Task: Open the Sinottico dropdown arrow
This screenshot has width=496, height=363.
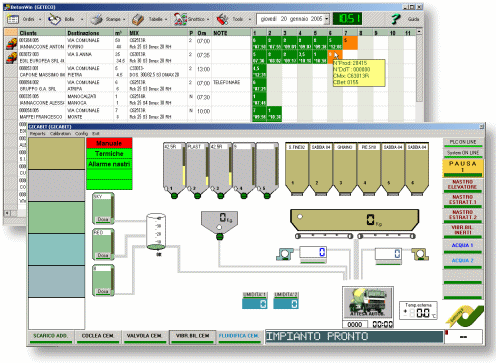Action: [x=208, y=19]
